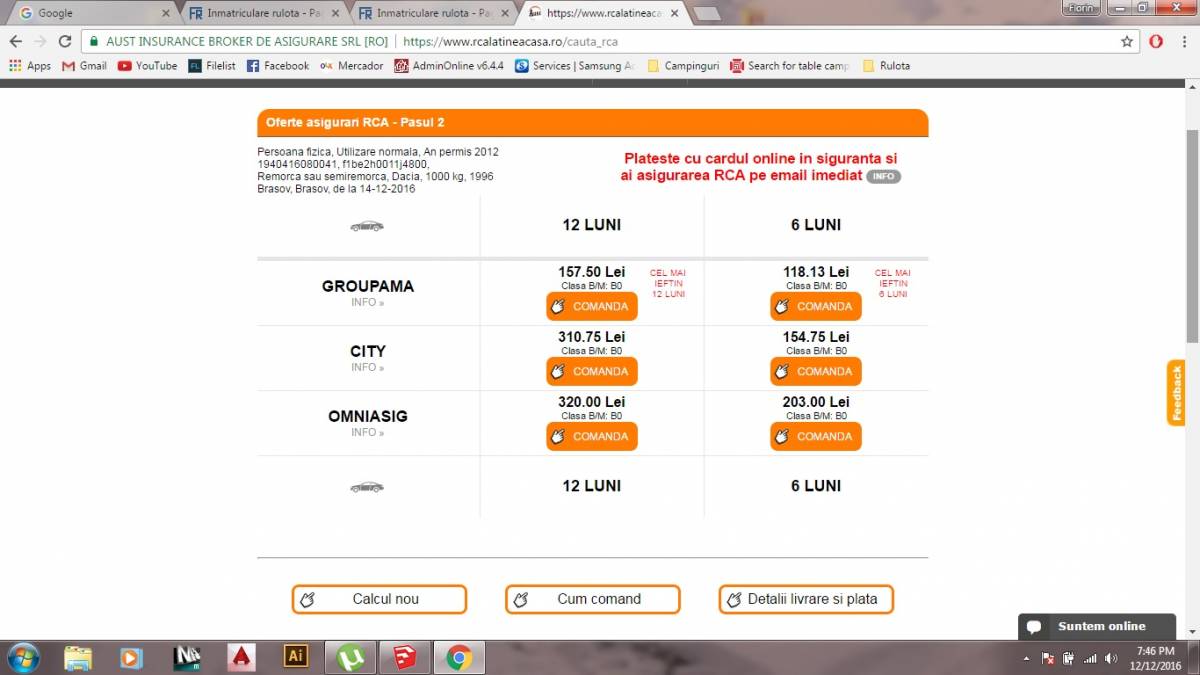Image resolution: width=1200 pixels, height=675 pixels.
Task: Open the YouTube bookmark
Action: pyautogui.click(x=147, y=66)
